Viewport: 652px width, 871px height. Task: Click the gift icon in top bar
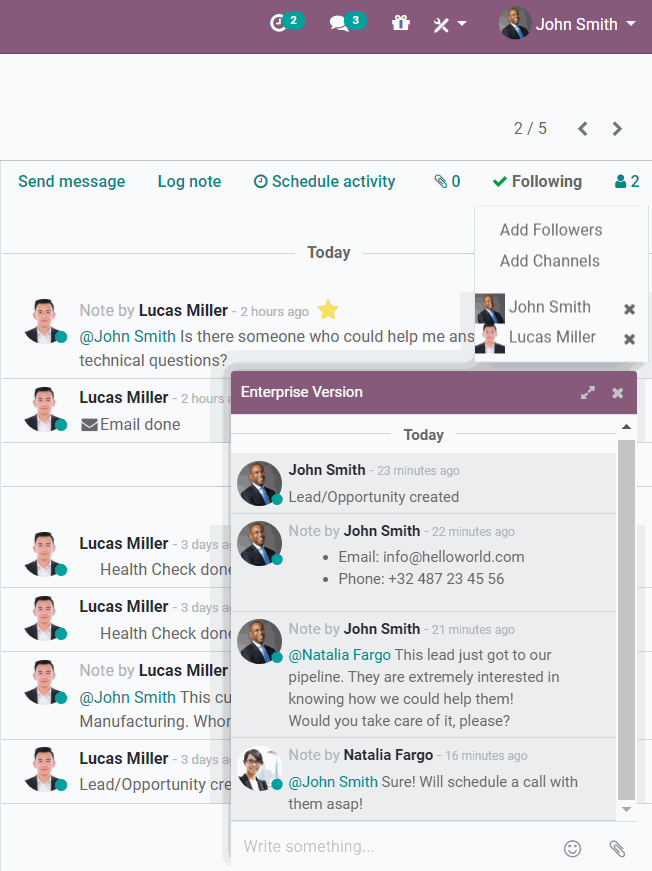tap(401, 23)
